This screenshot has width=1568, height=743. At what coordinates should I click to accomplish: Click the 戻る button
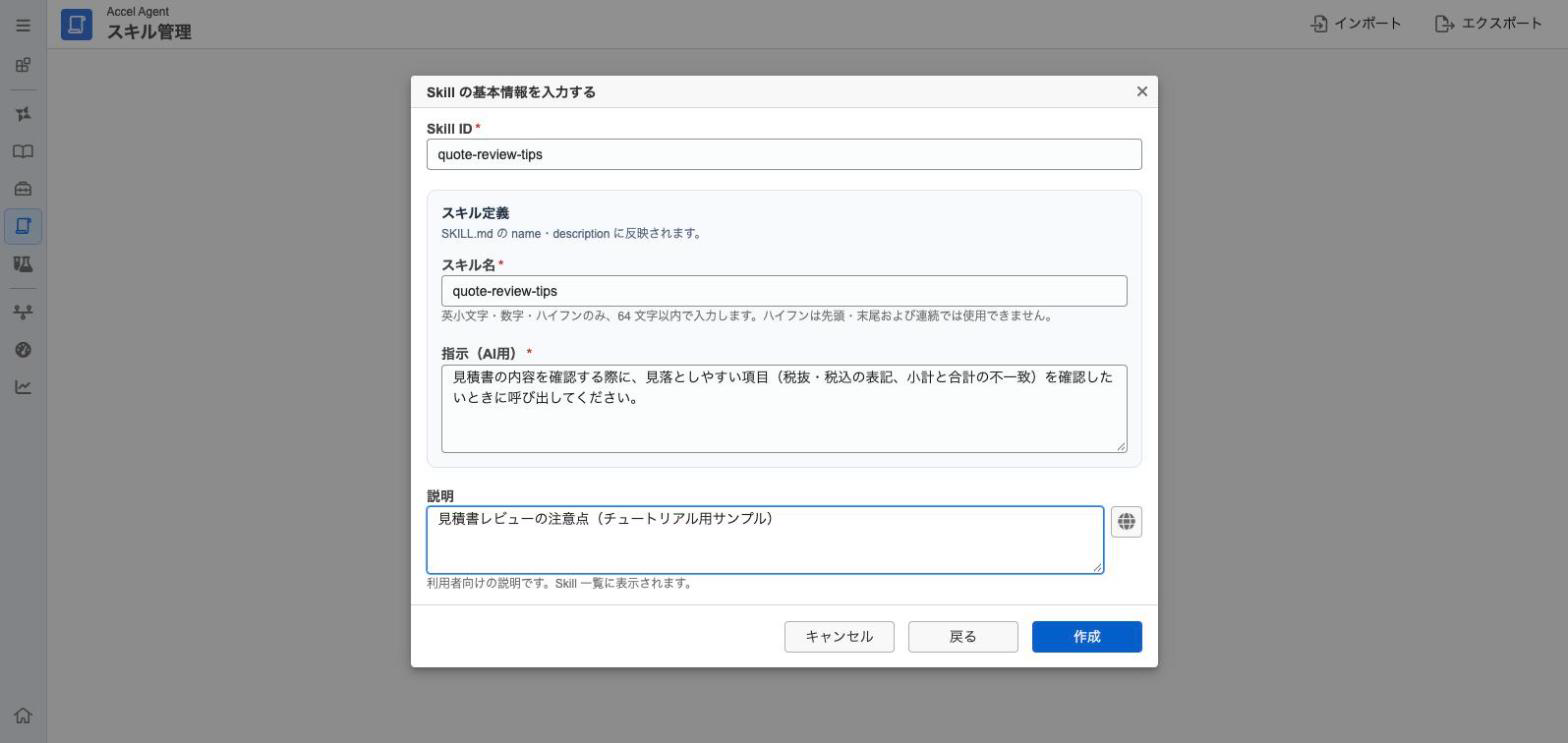[x=963, y=637]
